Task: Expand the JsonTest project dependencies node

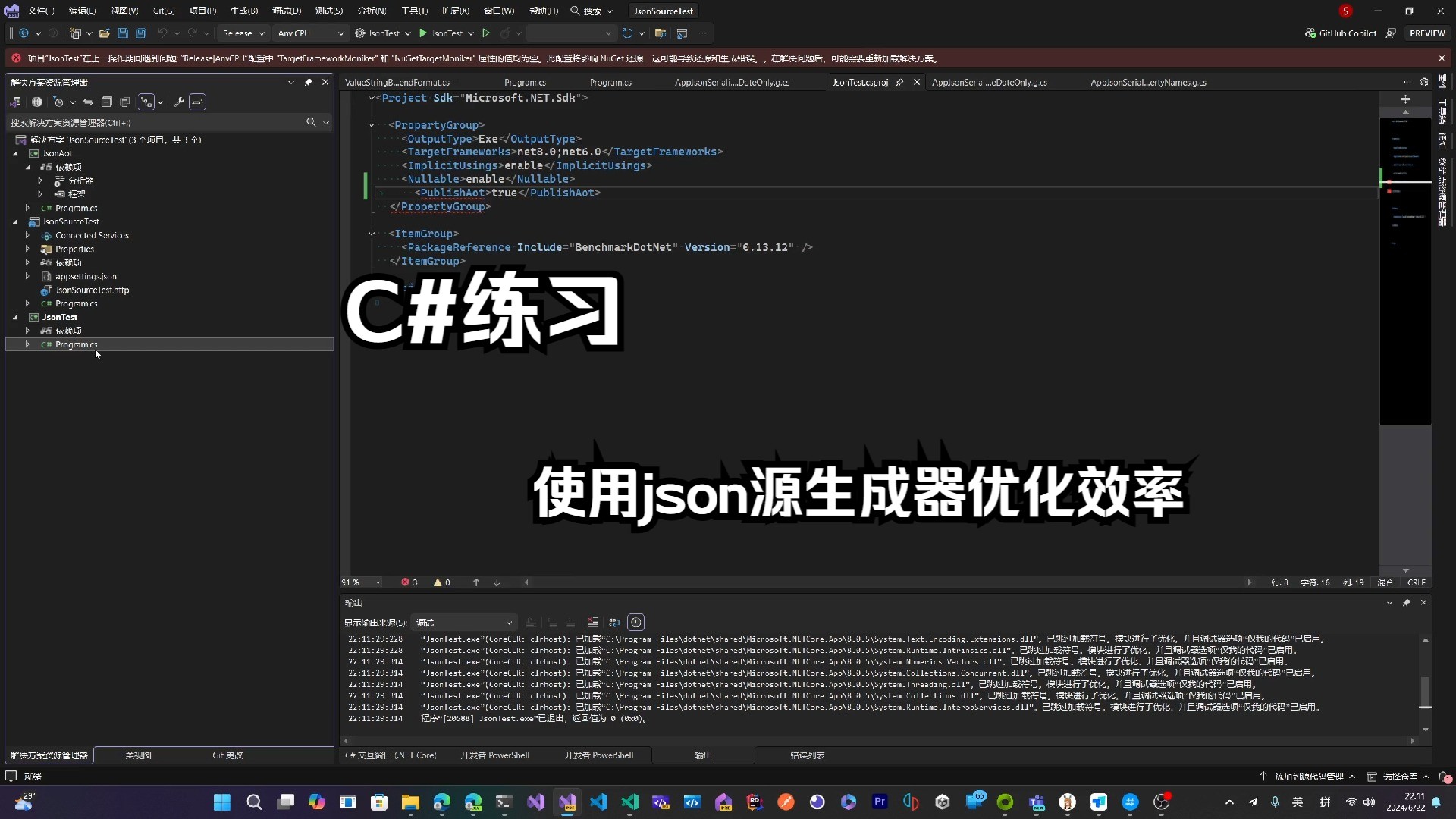Action: [x=27, y=330]
